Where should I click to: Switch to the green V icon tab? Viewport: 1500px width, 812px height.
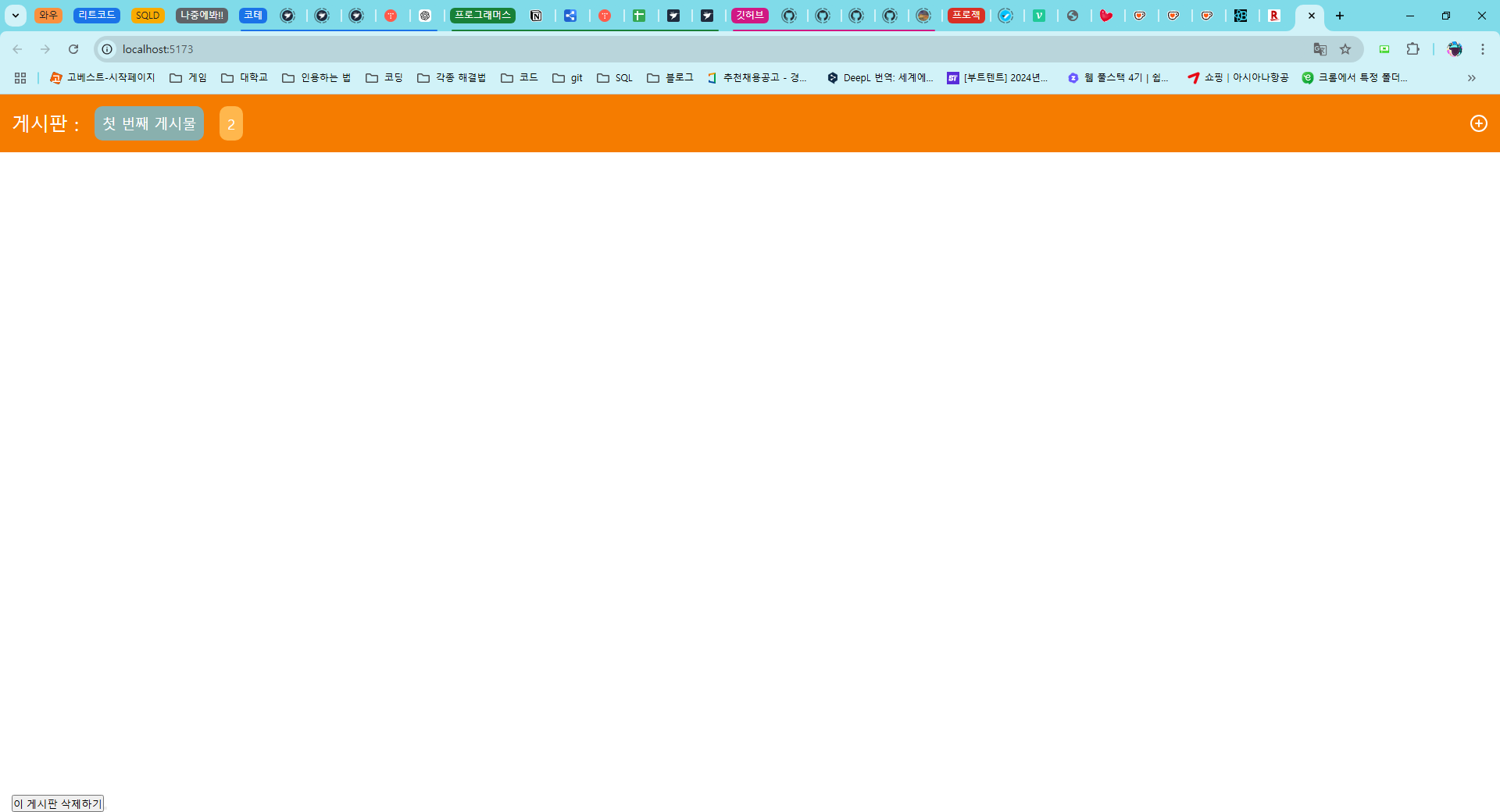[1039, 16]
